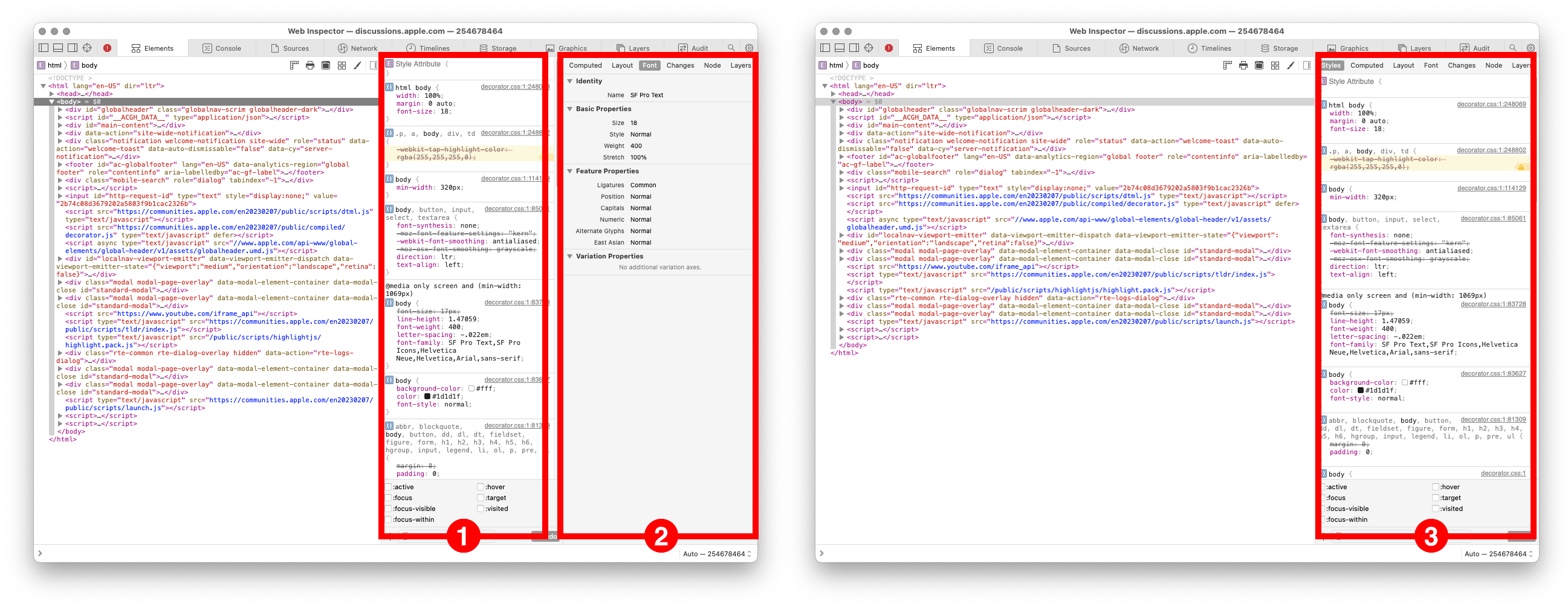This screenshot has height=607, width=1568.
Task: In left inspector, click the dock-to-right icon
Action: click(73, 48)
